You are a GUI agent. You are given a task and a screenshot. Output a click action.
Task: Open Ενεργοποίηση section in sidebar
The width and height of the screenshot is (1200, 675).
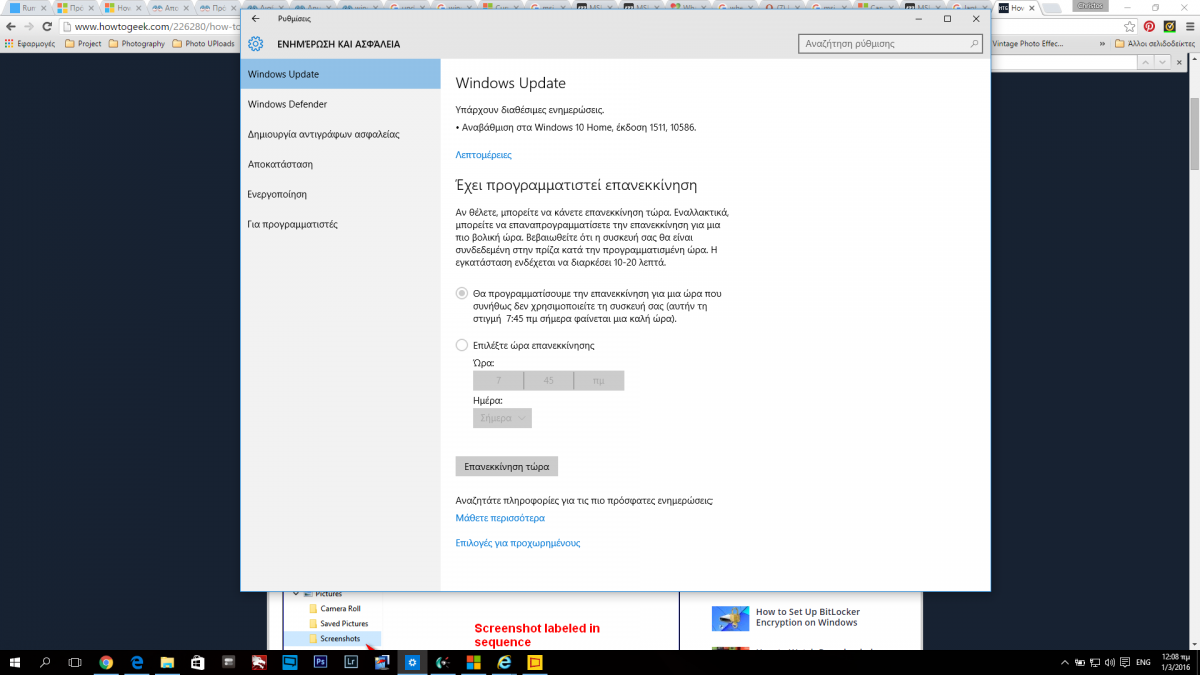(x=341, y=194)
